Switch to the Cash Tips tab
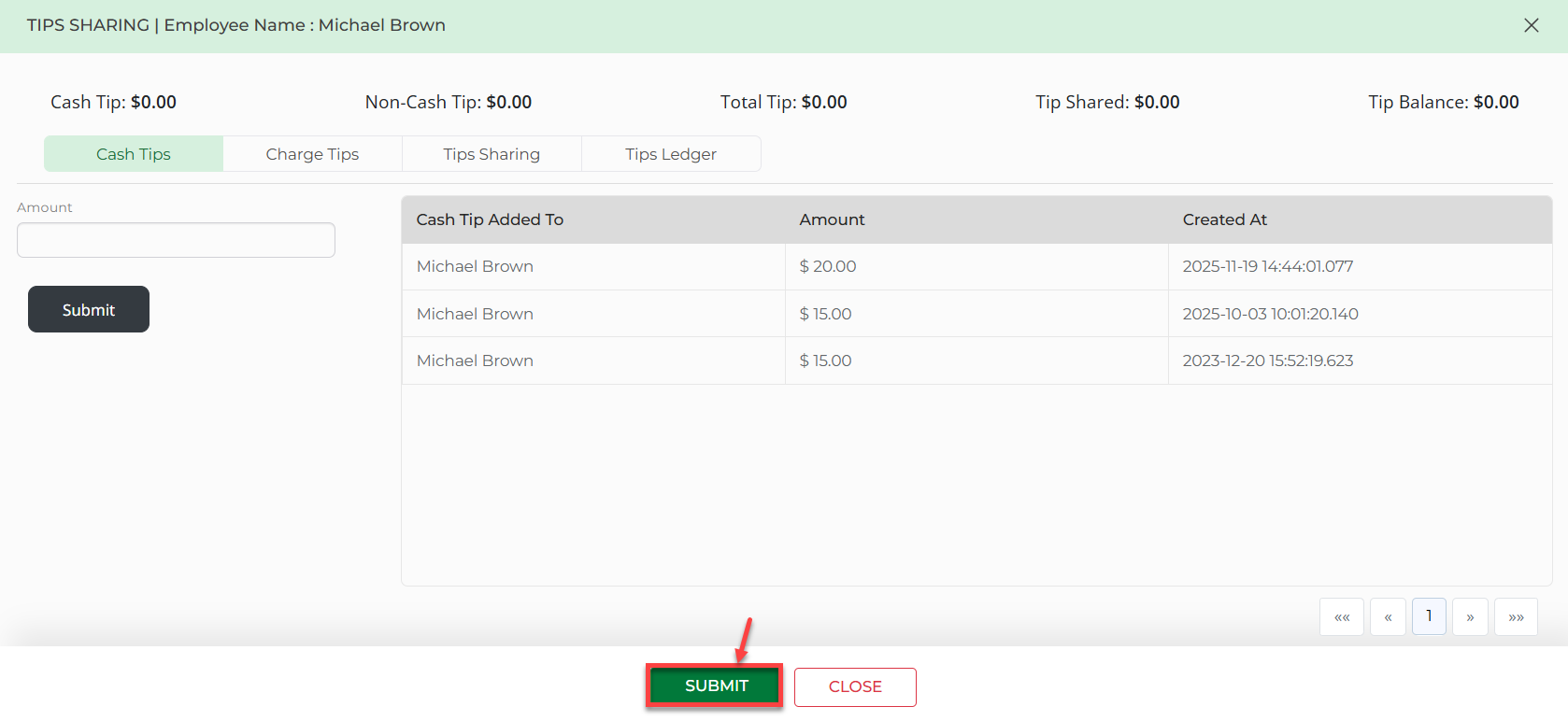 134,154
